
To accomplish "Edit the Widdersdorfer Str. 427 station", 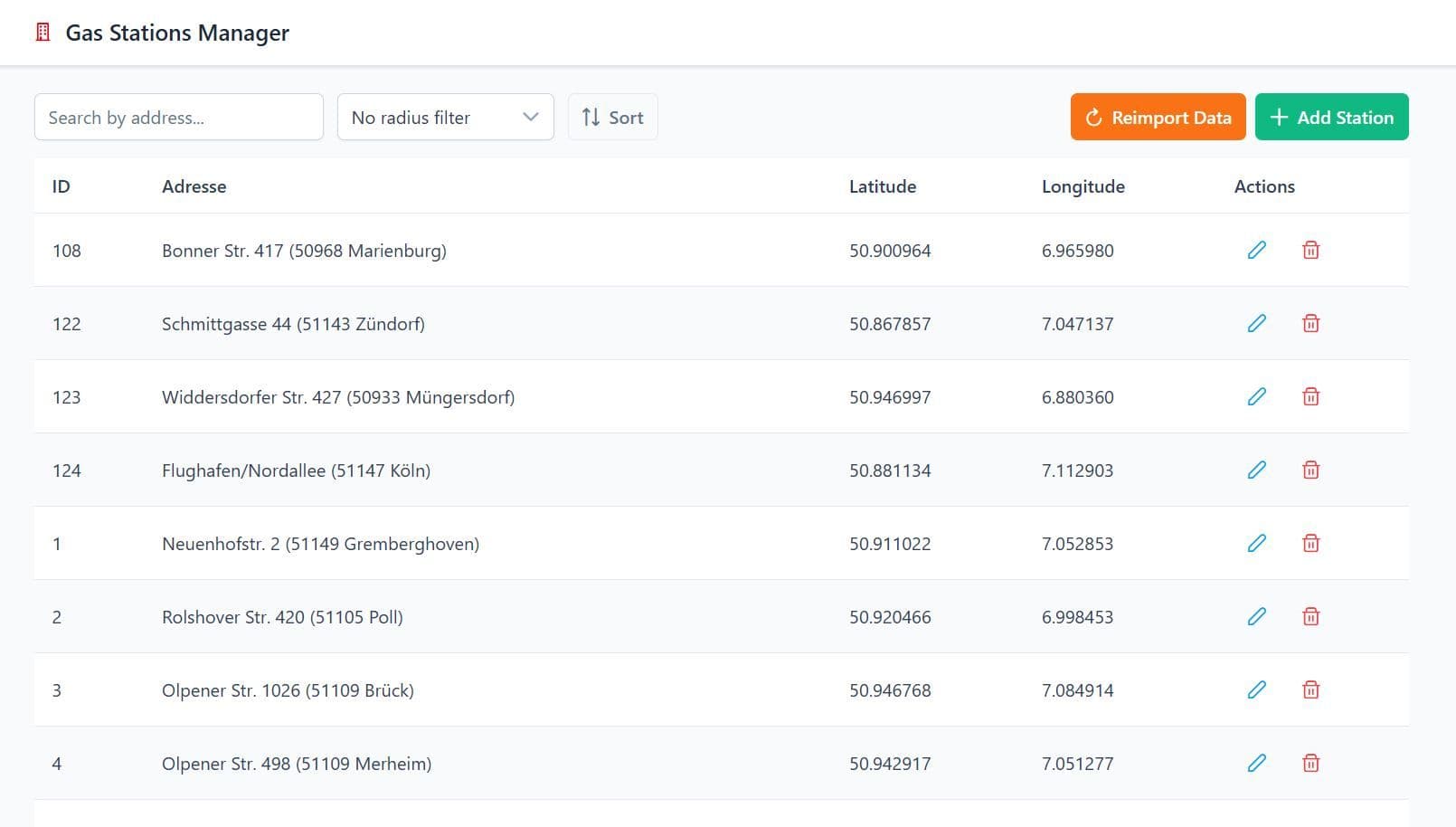I will [x=1256, y=396].
